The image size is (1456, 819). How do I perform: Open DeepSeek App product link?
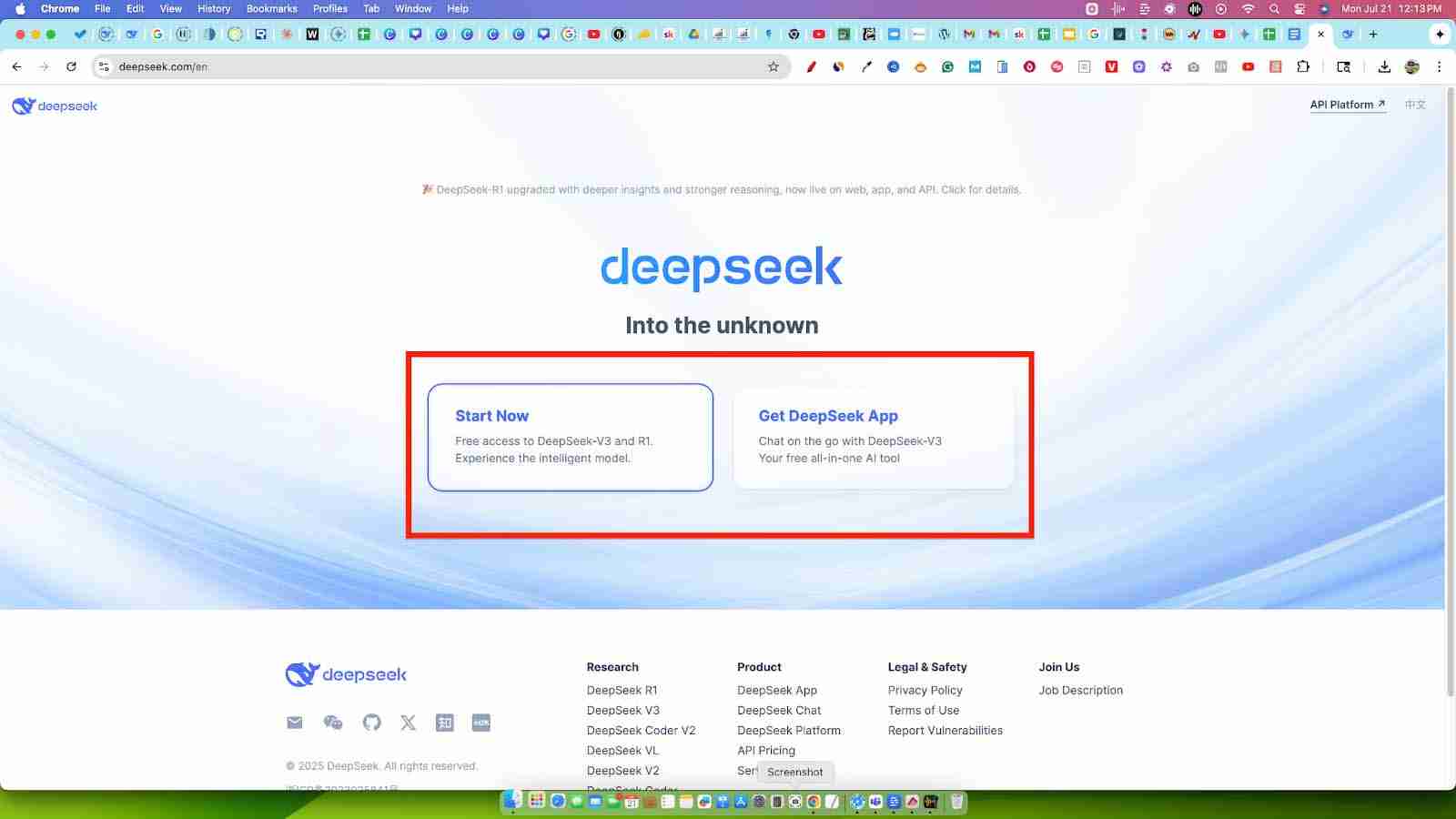777,691
